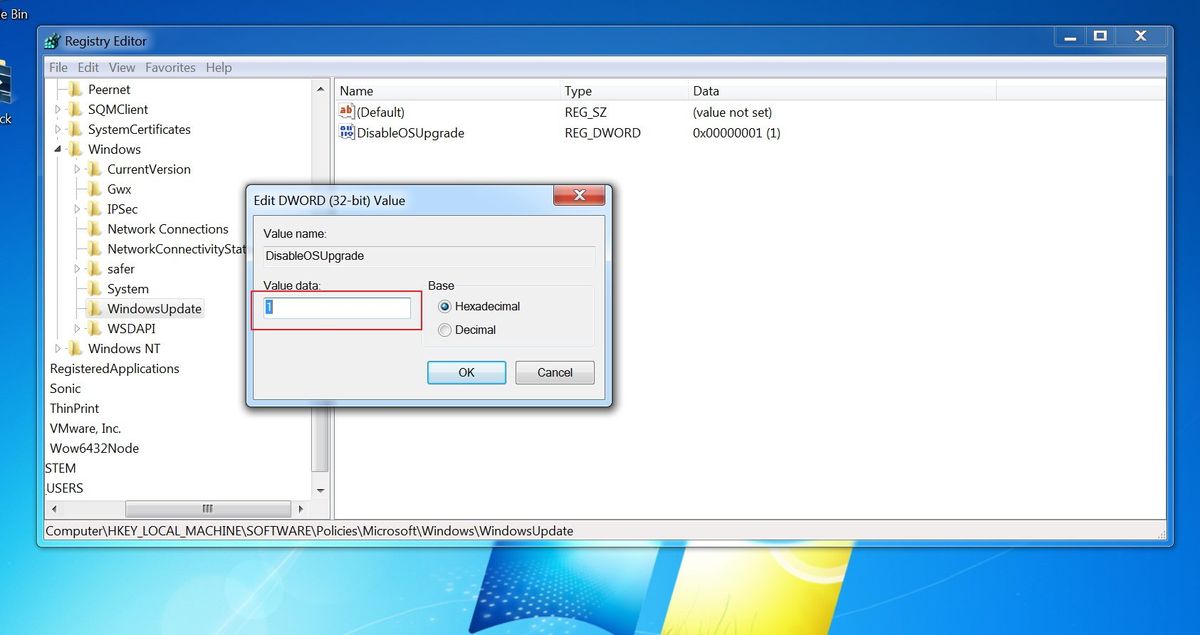Open the Favorites menu
The image size is (1200, 635).
click(170, 67)
